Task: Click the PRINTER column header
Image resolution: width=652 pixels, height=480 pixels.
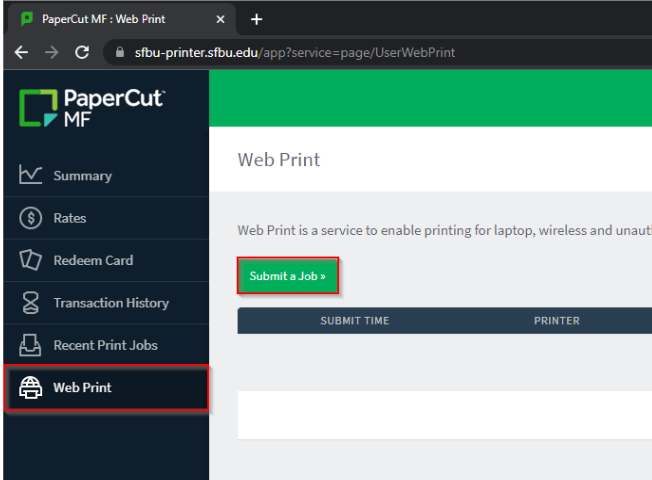Action: (x=557, y=321)
